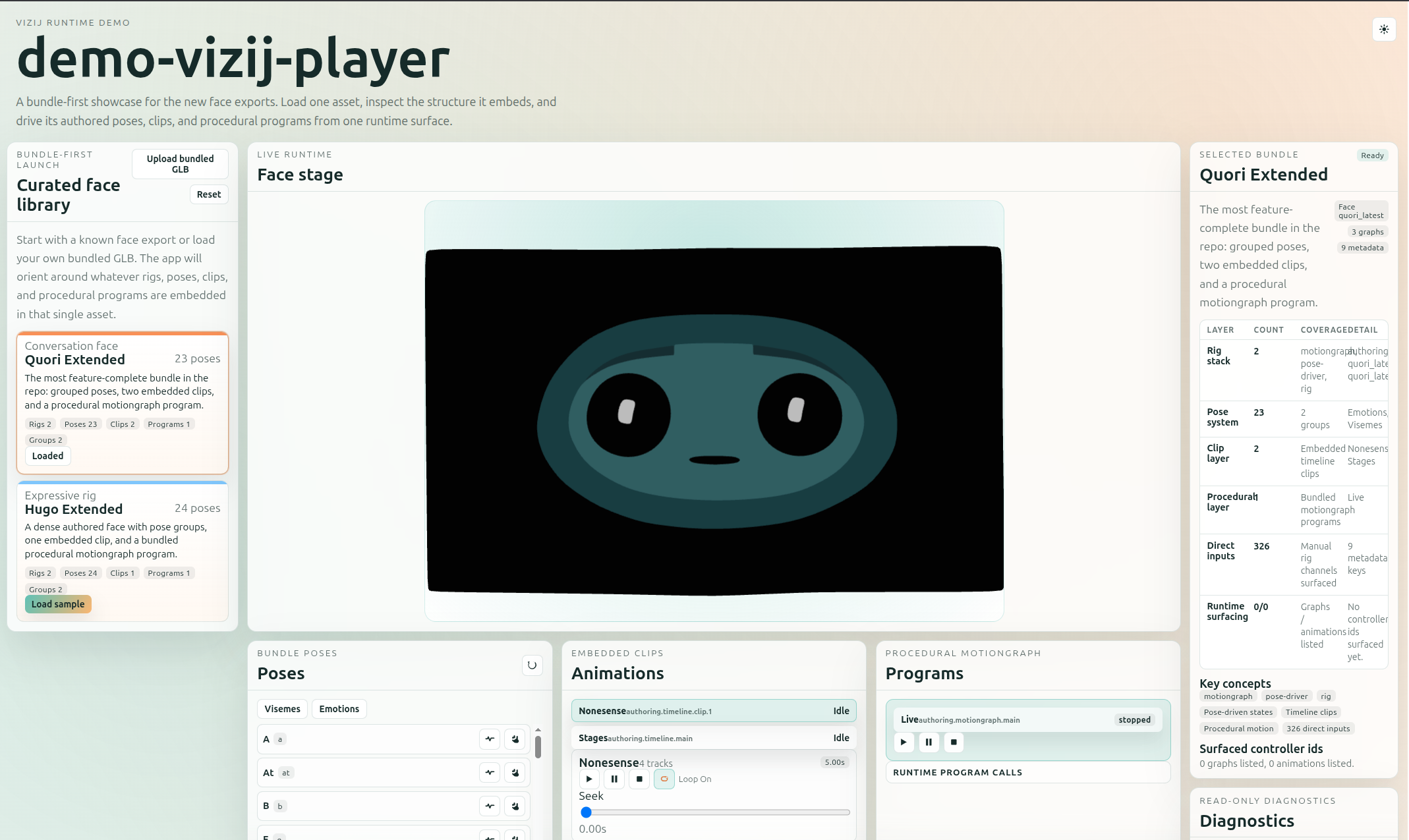Pause the Live program
The width and height of the screenshot is (1409, 840).
click(929, 742)
